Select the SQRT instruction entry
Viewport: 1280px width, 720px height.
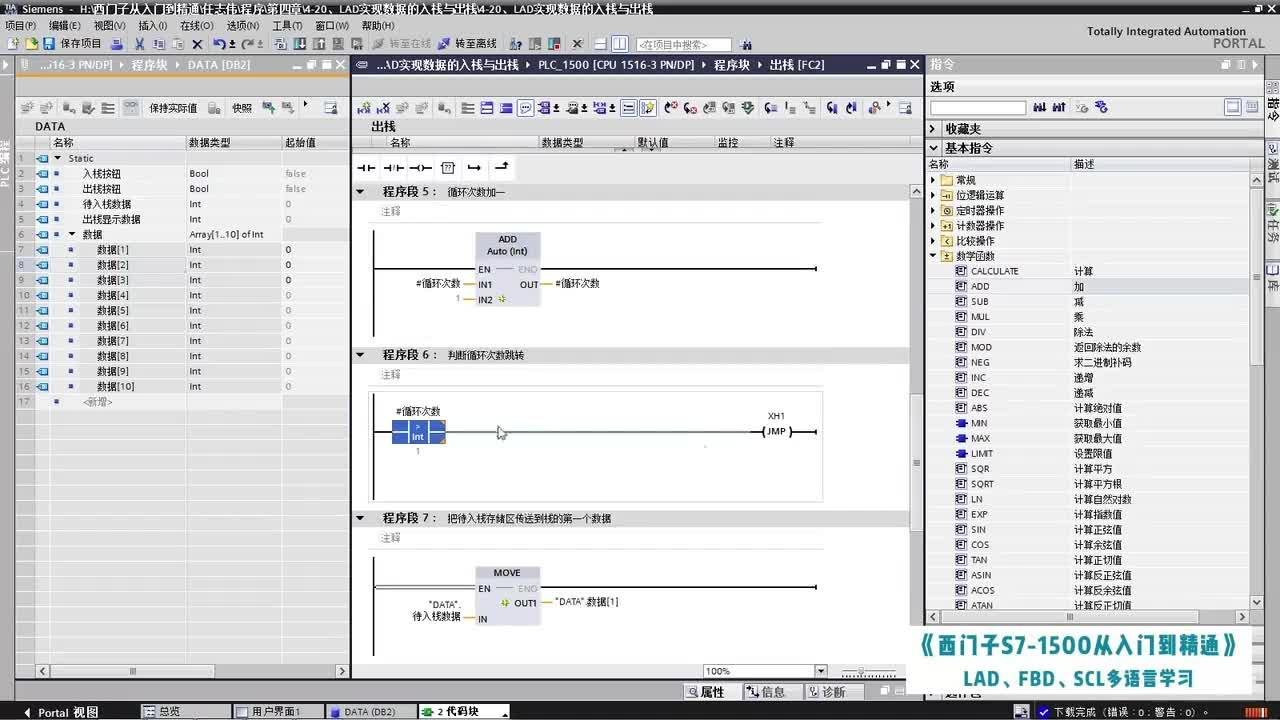pos(982,484)
